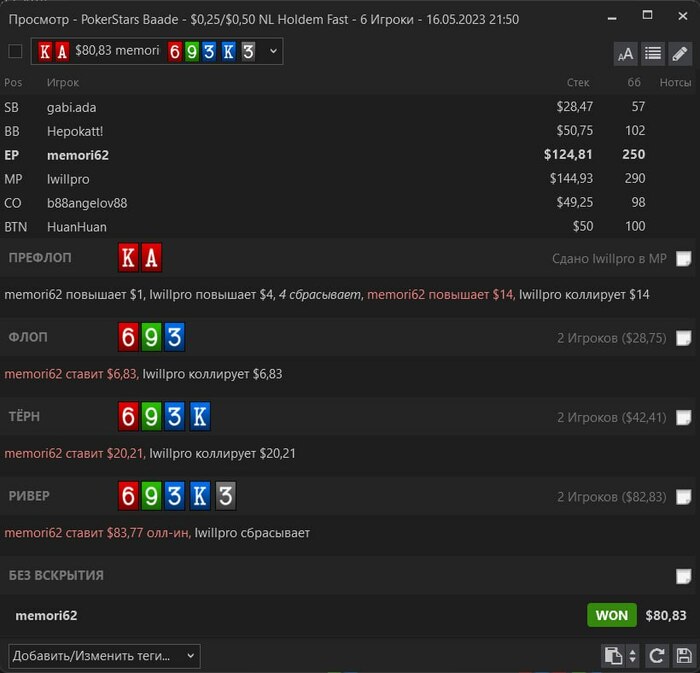Viewport: 700px width, 673px height.
Task: Add a note on the ТЁРН street
Action: click(x=683, y=417)
